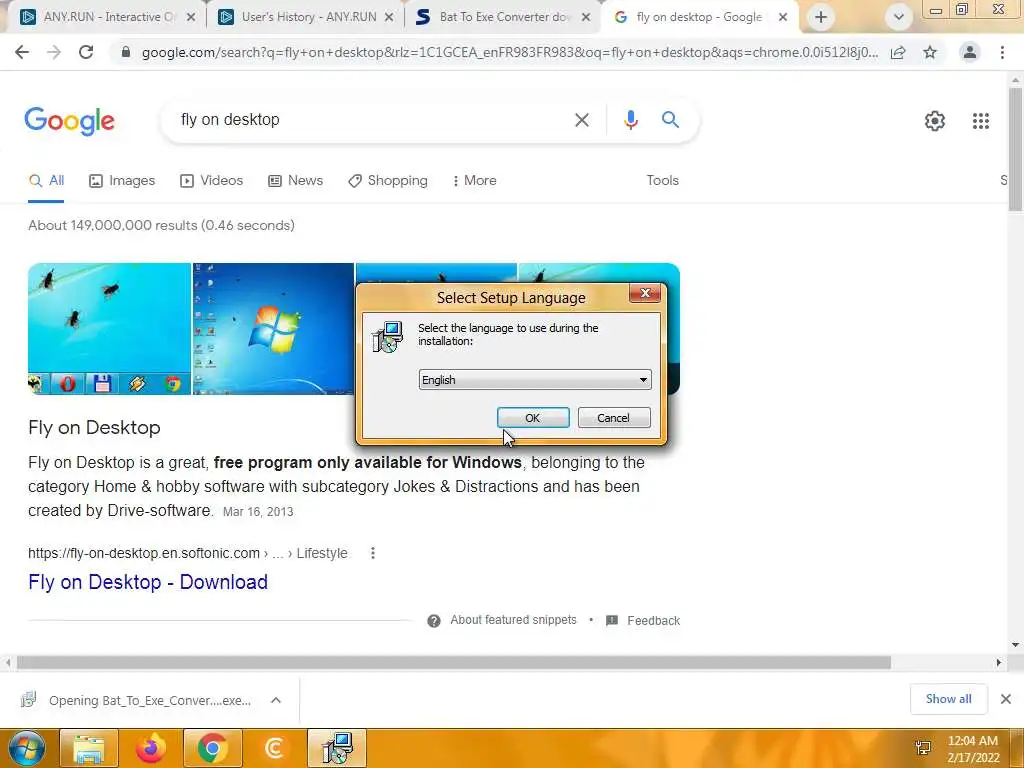The width and height of the screenshot is (1024, 768).
Task: Go back to the previous page in Chrome
Action: pos(22,52)
